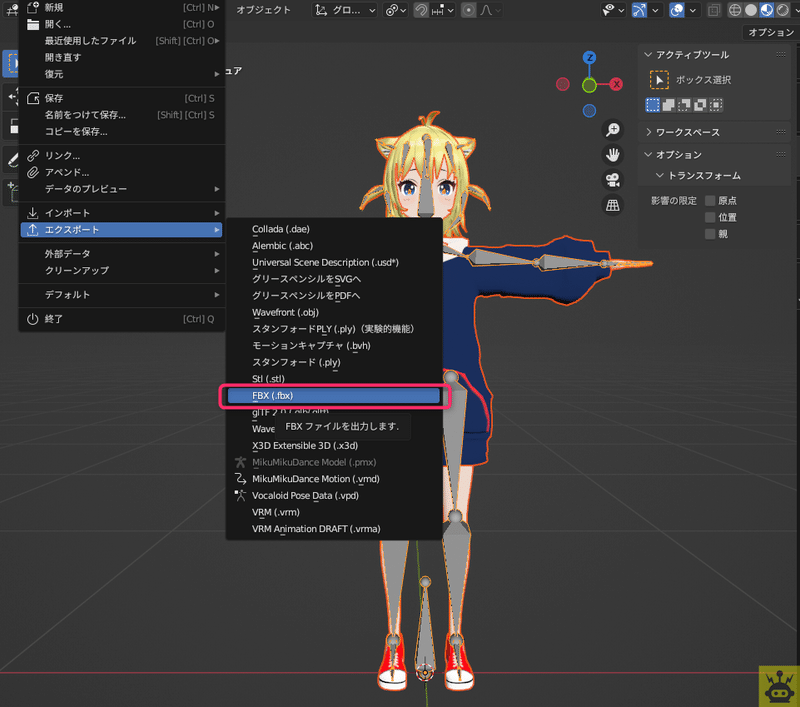Click the power icon next to 終了
The height and width of the screenshot is (707, 800).
33,319
